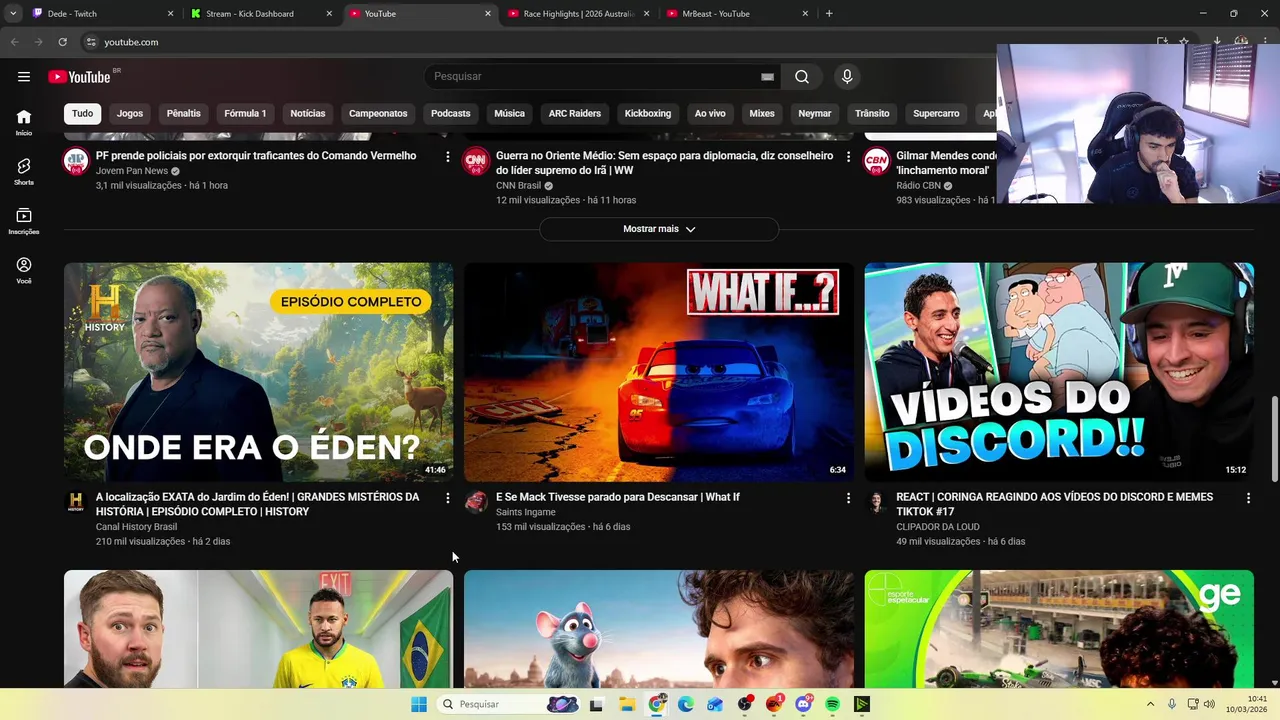1280x720 pixels.
Task: Open File Explorer from taskbar
Action: coord(626,705)
